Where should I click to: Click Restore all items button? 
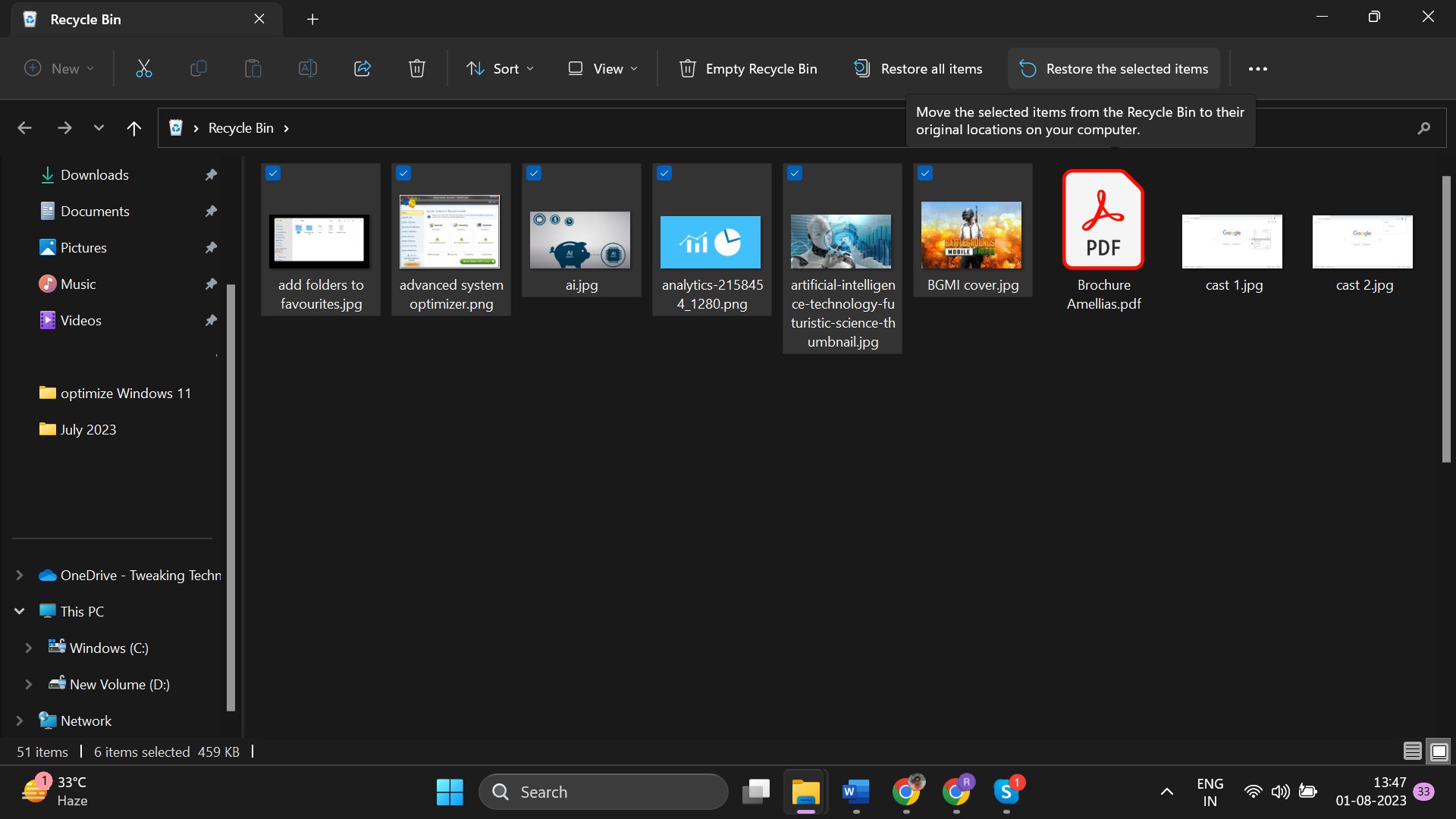pos(918,69)
